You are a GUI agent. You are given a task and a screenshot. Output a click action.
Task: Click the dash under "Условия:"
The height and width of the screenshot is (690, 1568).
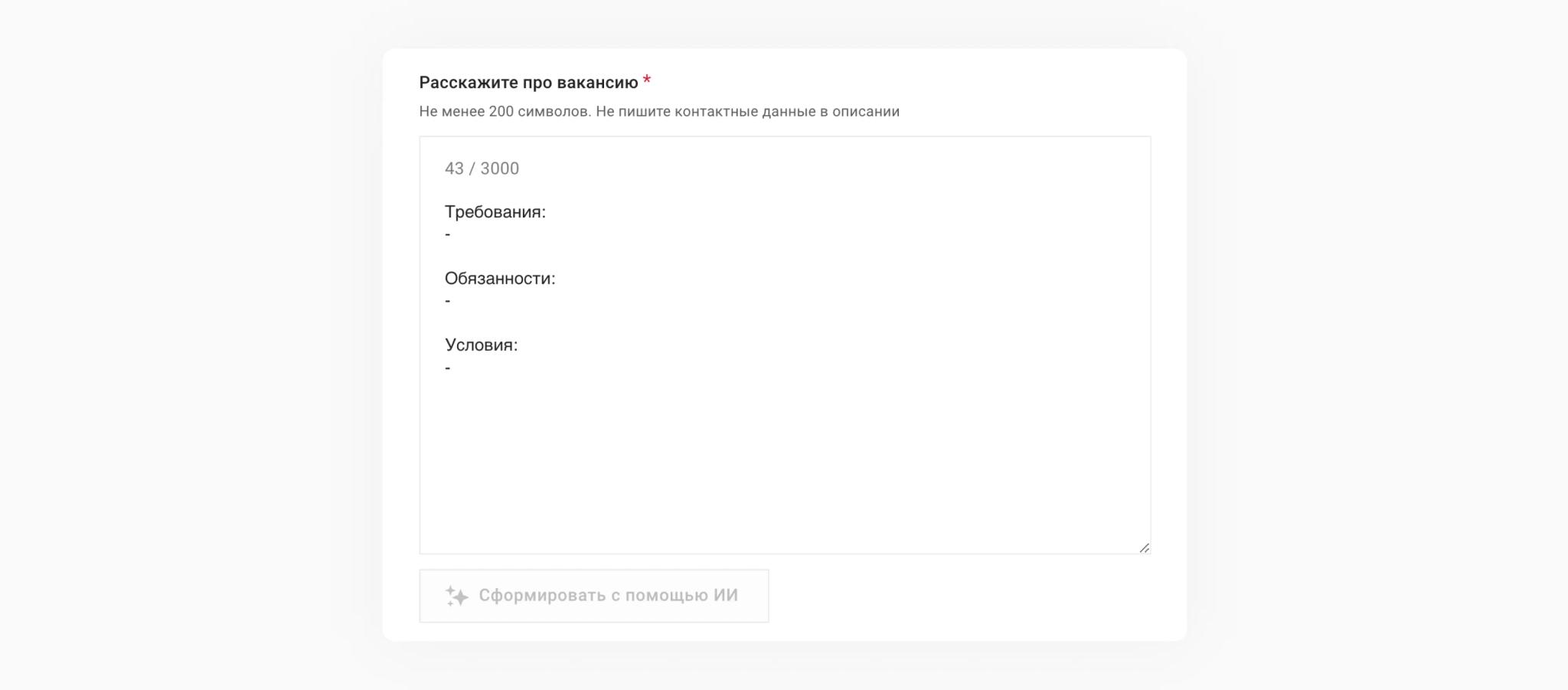click(x=448, y=368)
